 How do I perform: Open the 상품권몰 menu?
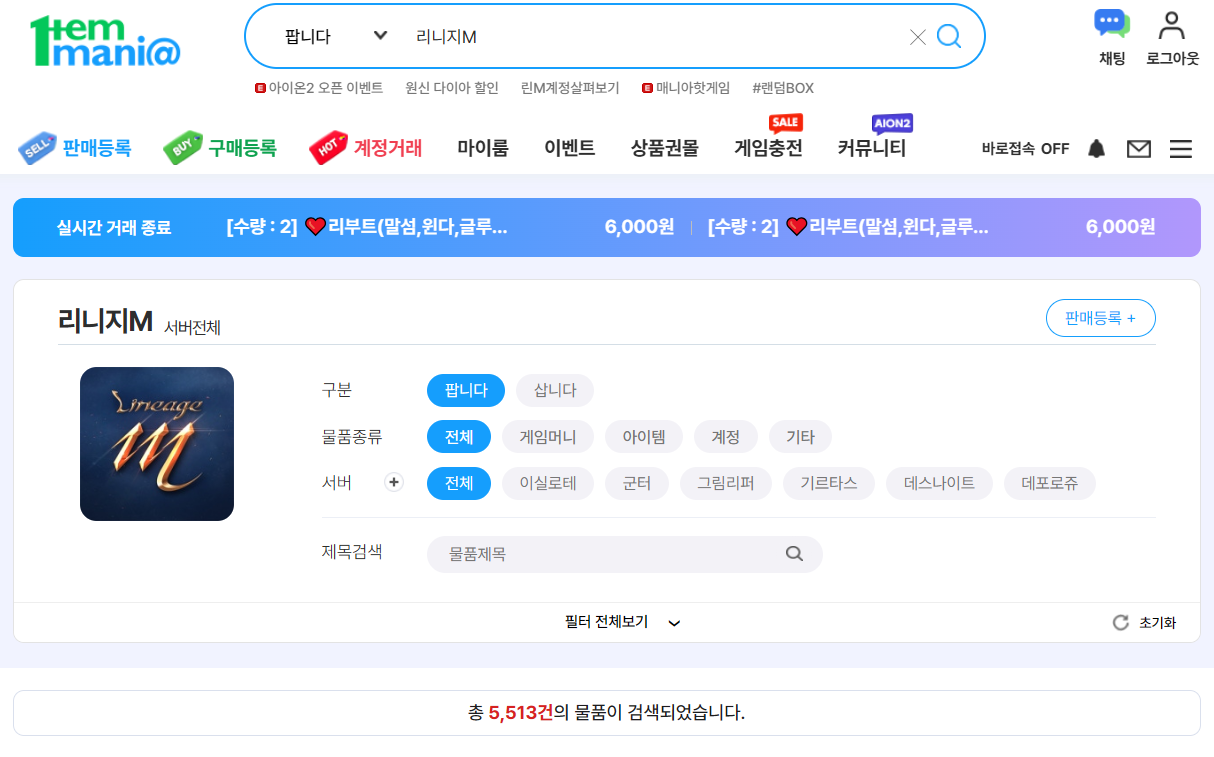(665, 148)
